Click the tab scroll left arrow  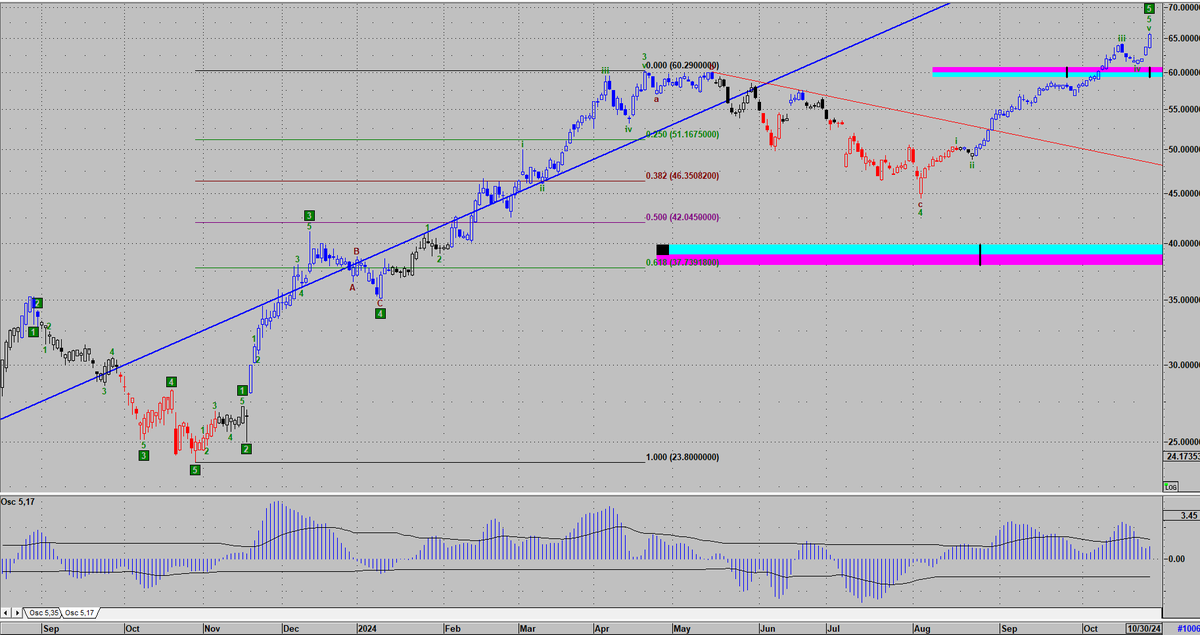tap(6, 612)
